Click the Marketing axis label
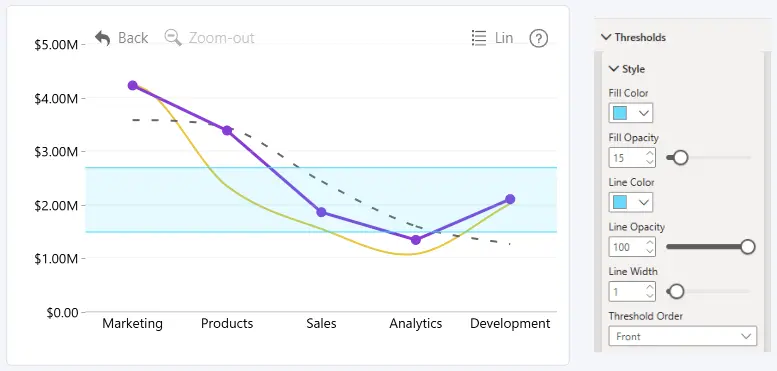The height and width of the screenshot is (371, 777). tap(132, 324)
